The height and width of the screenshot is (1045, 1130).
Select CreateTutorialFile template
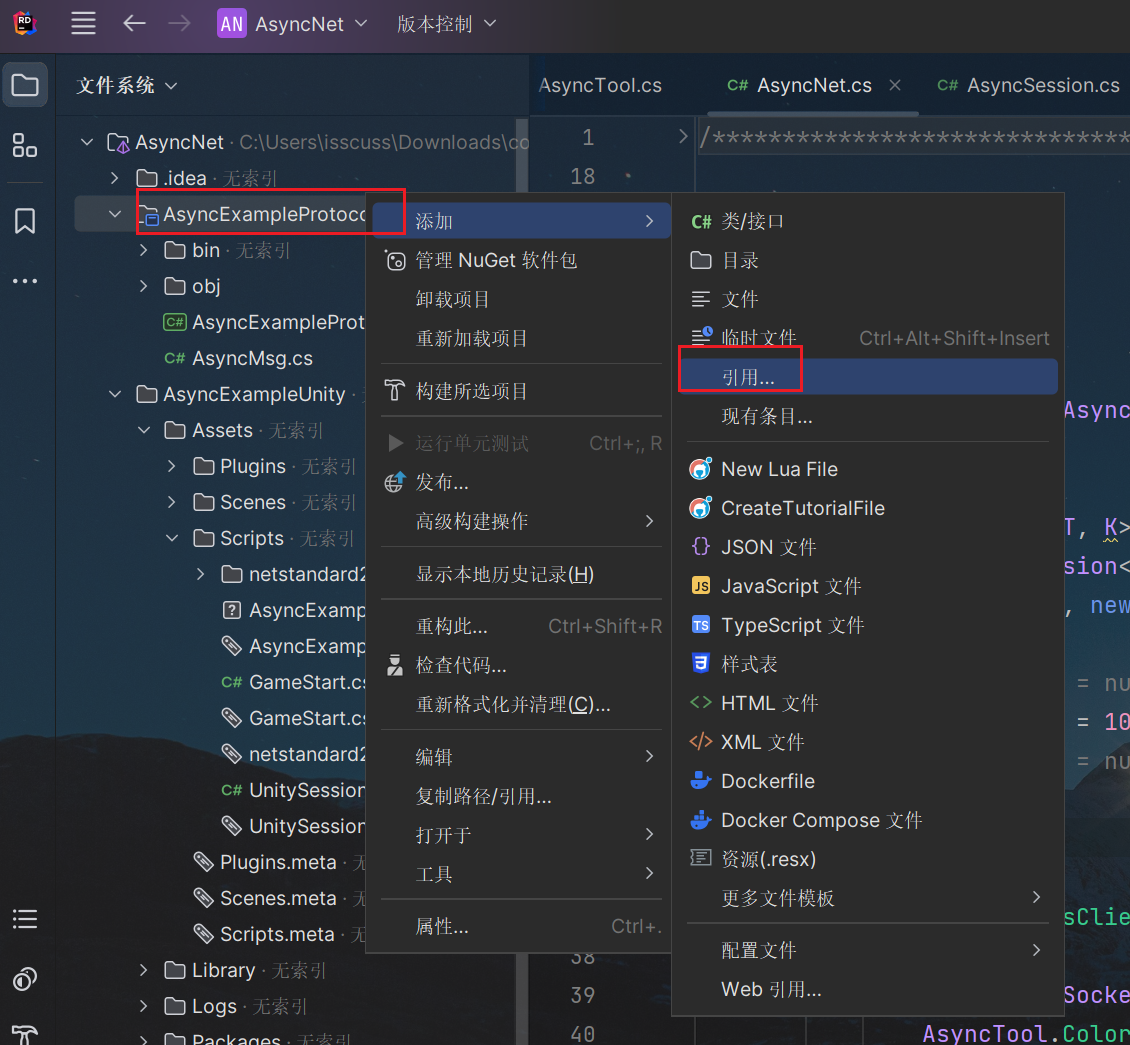[867, 508]
